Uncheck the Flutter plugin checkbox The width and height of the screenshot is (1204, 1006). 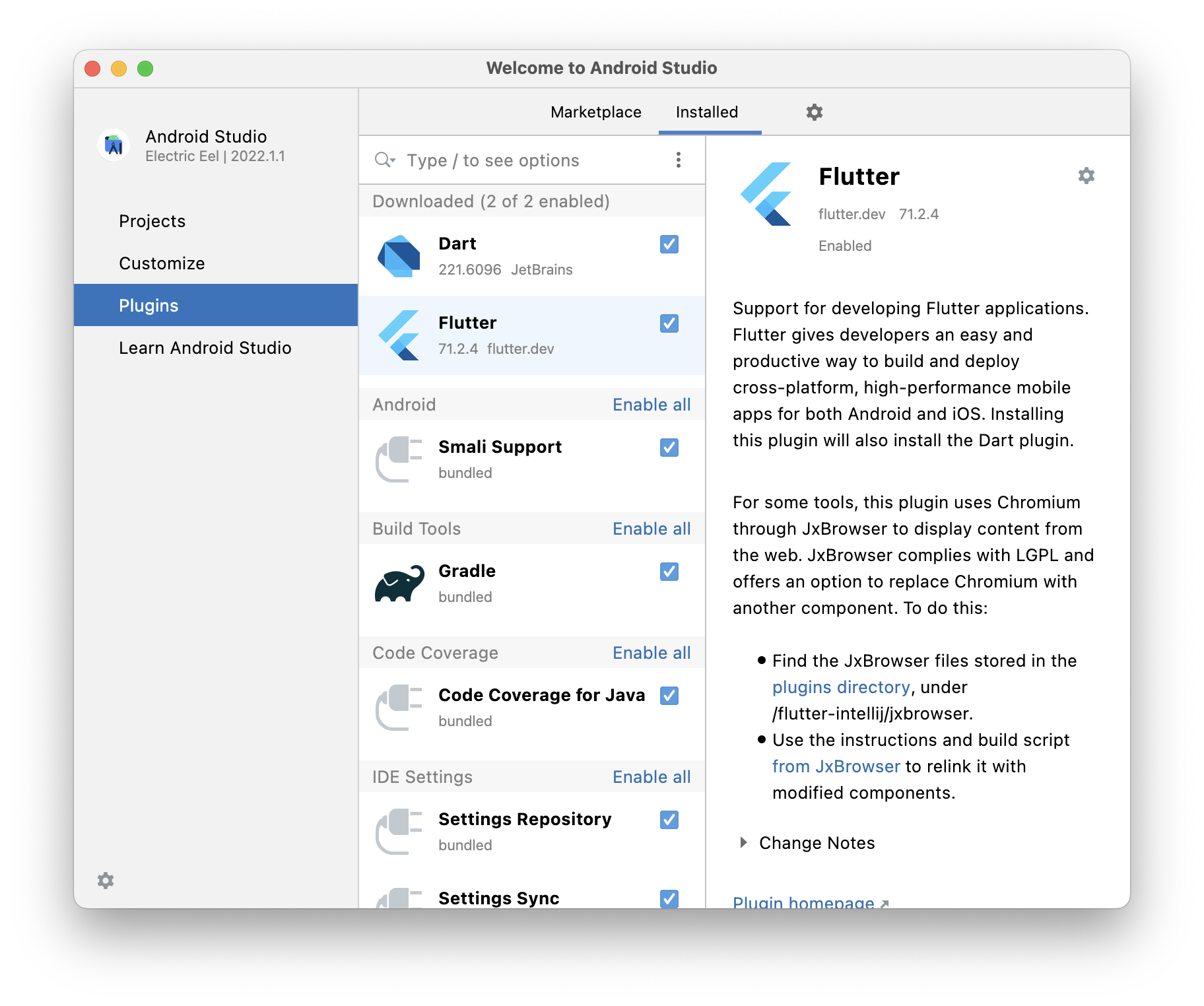coord(669,323)
